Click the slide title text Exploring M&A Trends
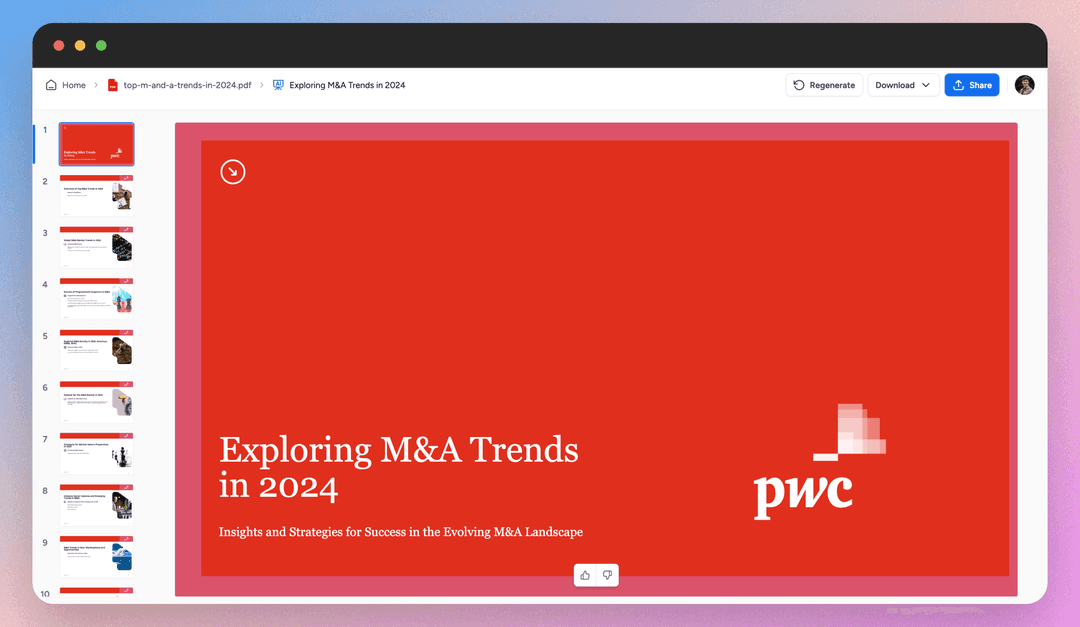 398,450
